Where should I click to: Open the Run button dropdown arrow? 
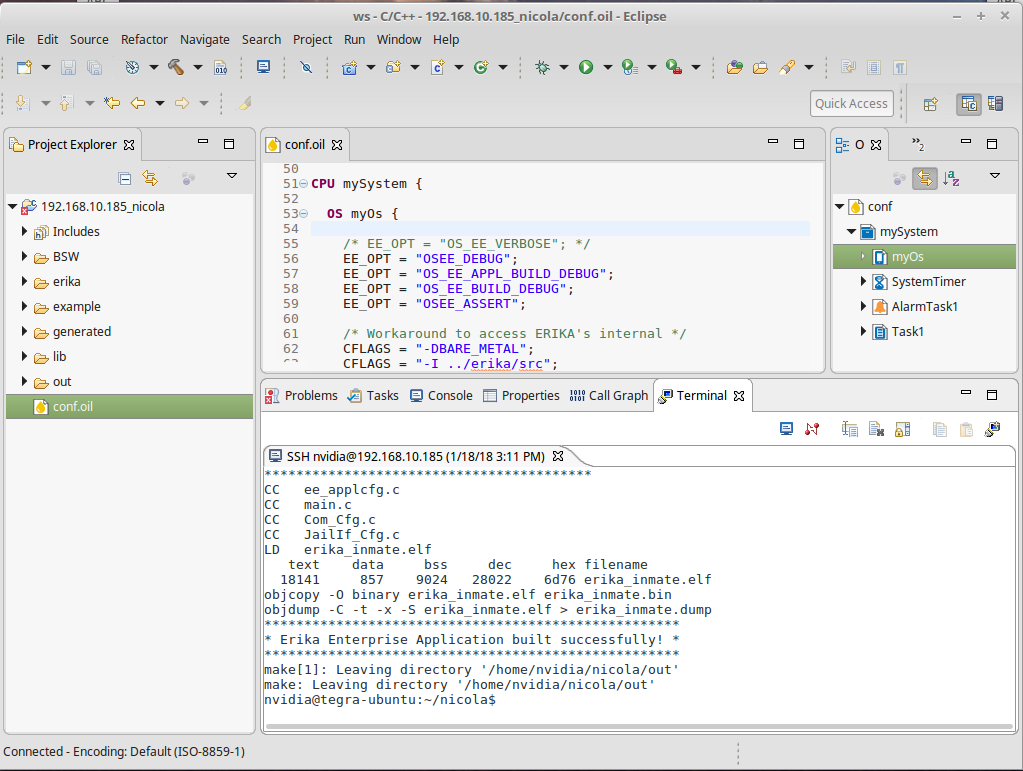click(x=607, y=67)
